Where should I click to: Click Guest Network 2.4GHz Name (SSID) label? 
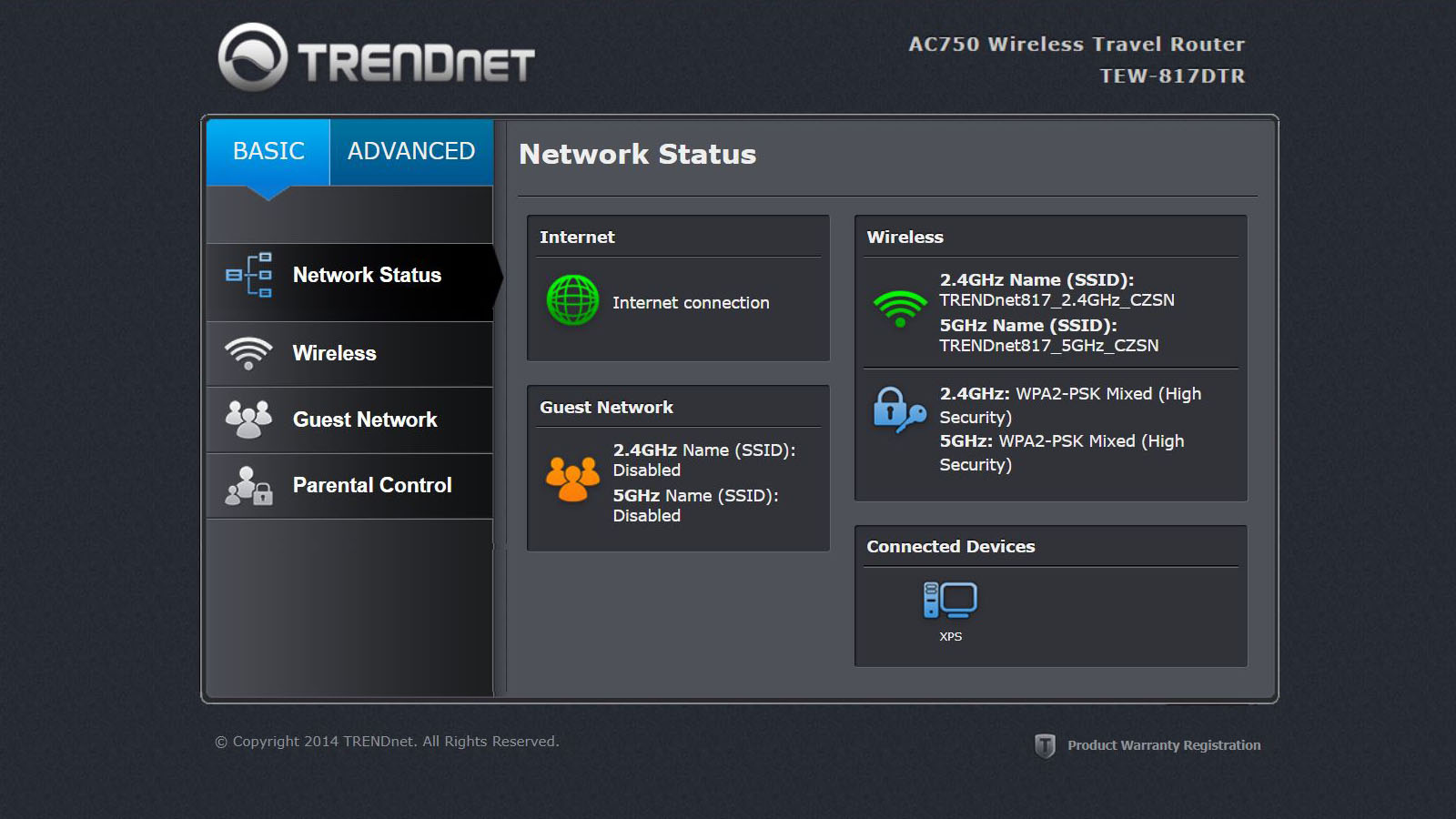(x=703, y=450)
